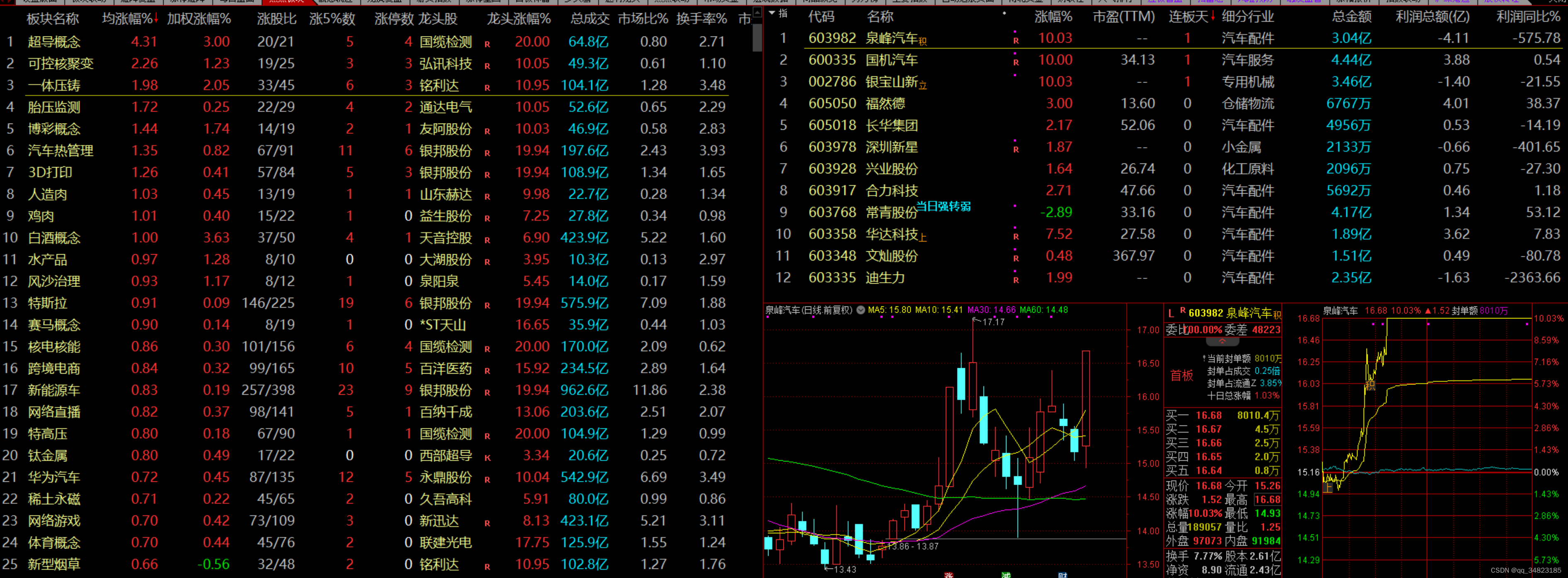
Task: Click the R margin marker beside 国缆检测 in the 超导概念 row
Action: pos(487,44)
